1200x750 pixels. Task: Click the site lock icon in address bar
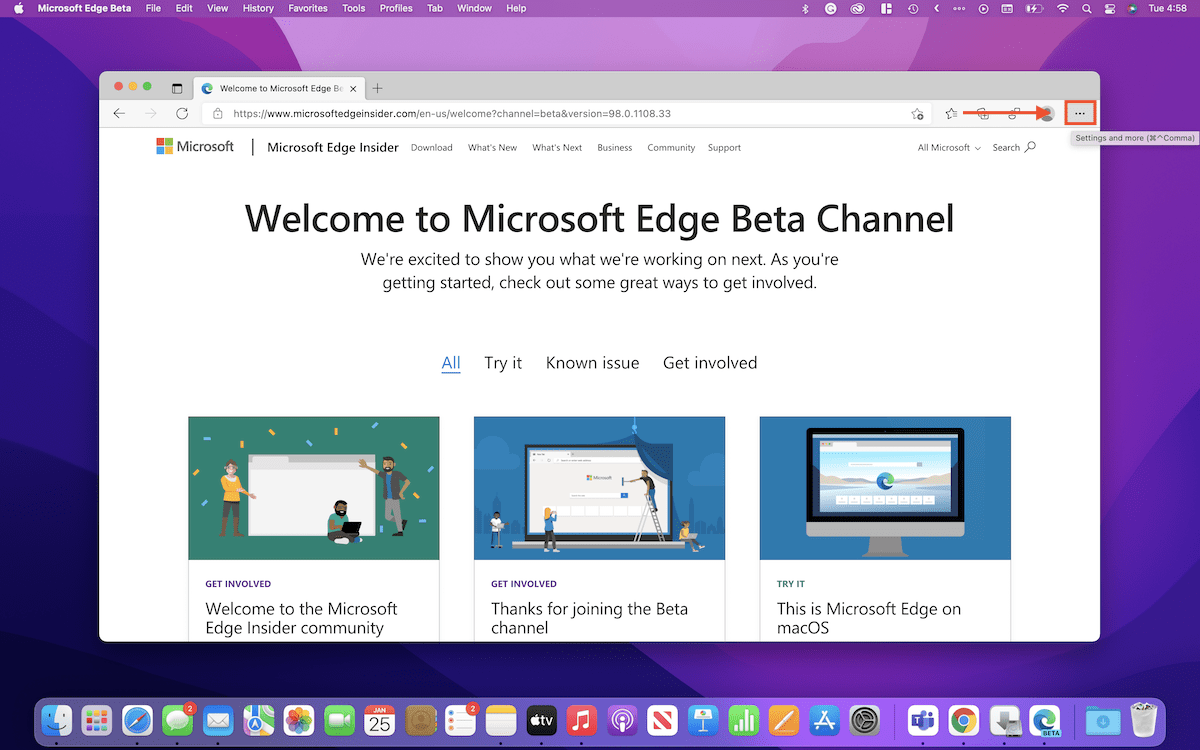coord(218,114)
